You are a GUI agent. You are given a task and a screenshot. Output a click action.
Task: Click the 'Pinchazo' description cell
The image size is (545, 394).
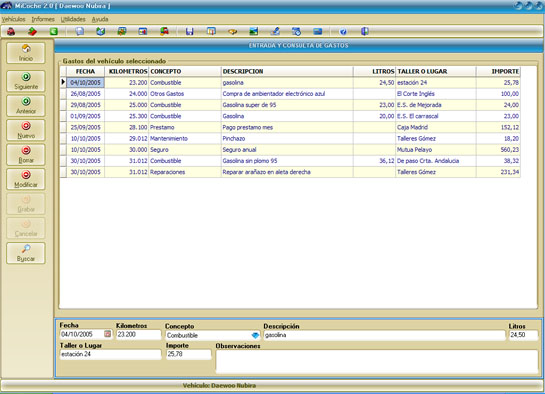coord(287,138)
